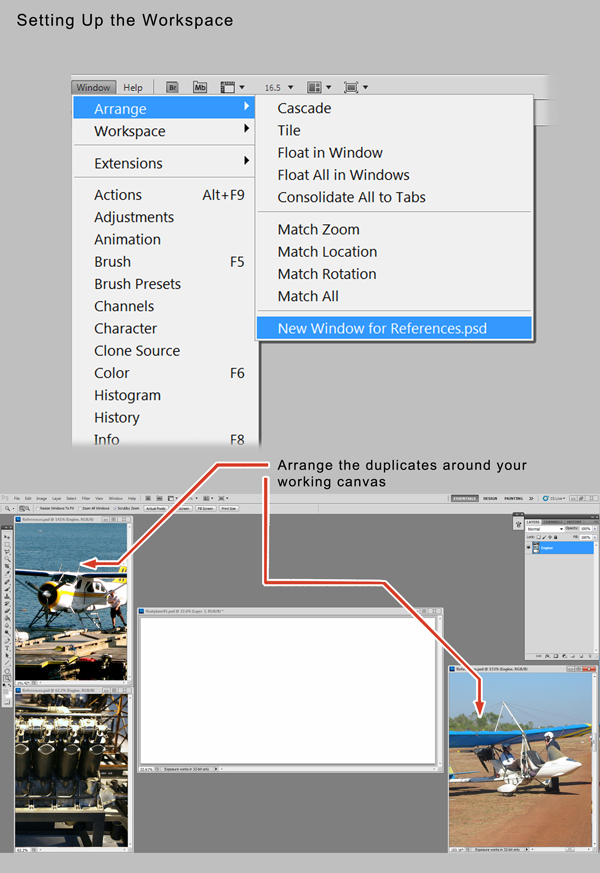Image resolution: width=600 pixels, height=873 pixels.
Task: Open the Arrange submenu arrow
Action: coord(246,106)
